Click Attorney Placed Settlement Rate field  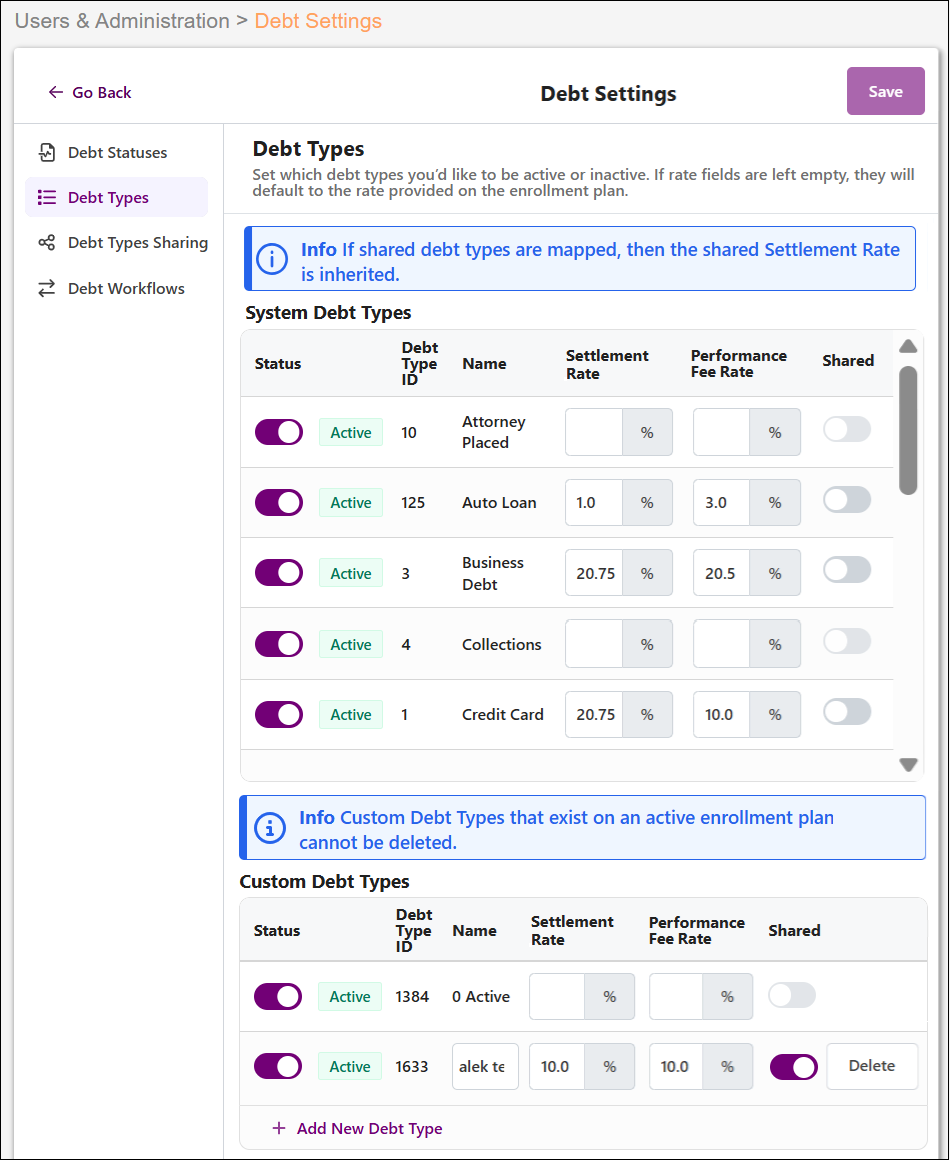point(594,432)
